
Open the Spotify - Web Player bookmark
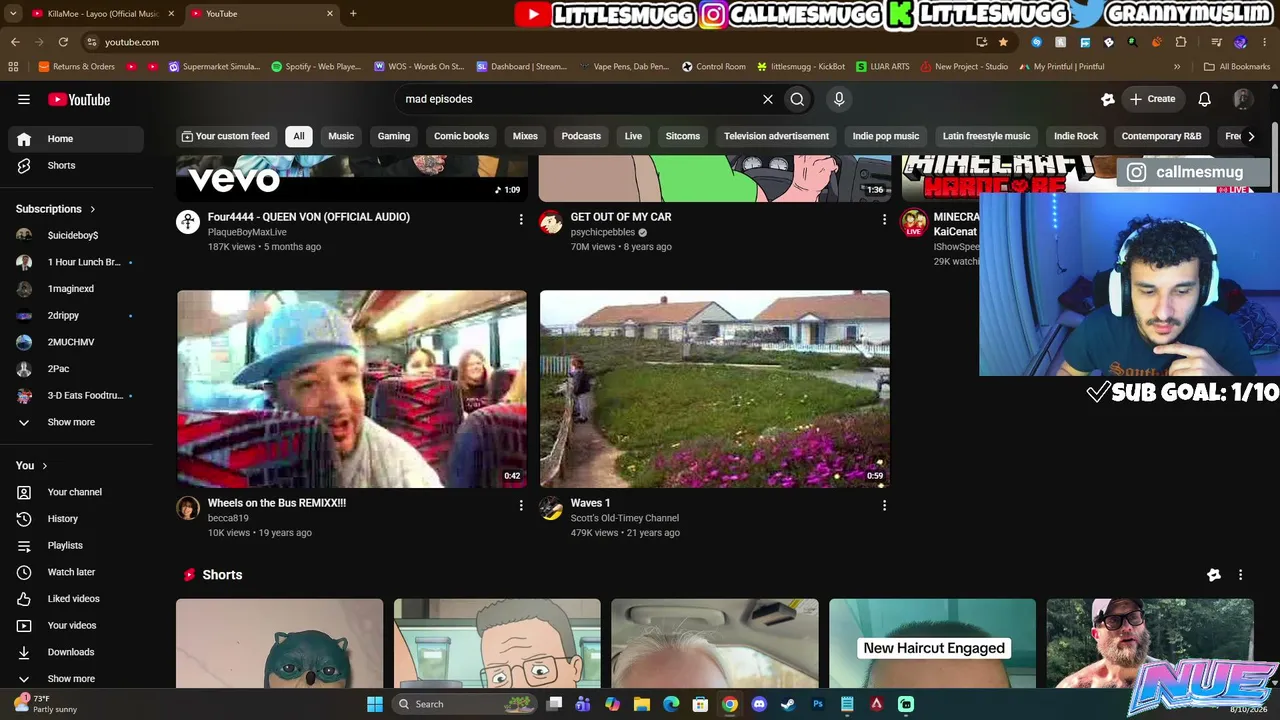click(316, 67)
